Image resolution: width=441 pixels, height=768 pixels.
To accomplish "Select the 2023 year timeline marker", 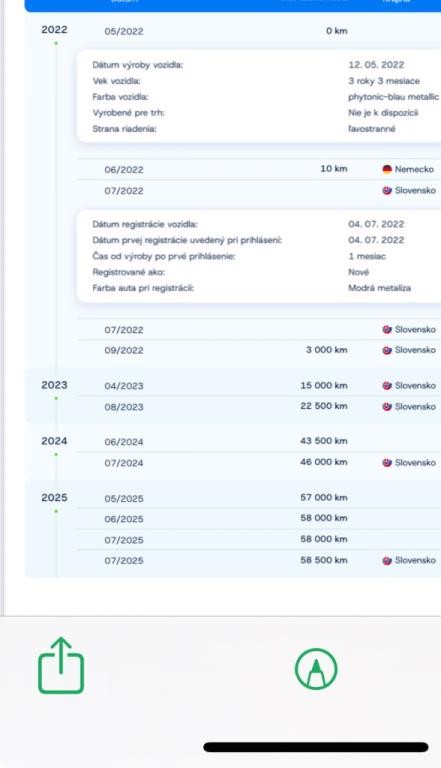I will [54, 385].
